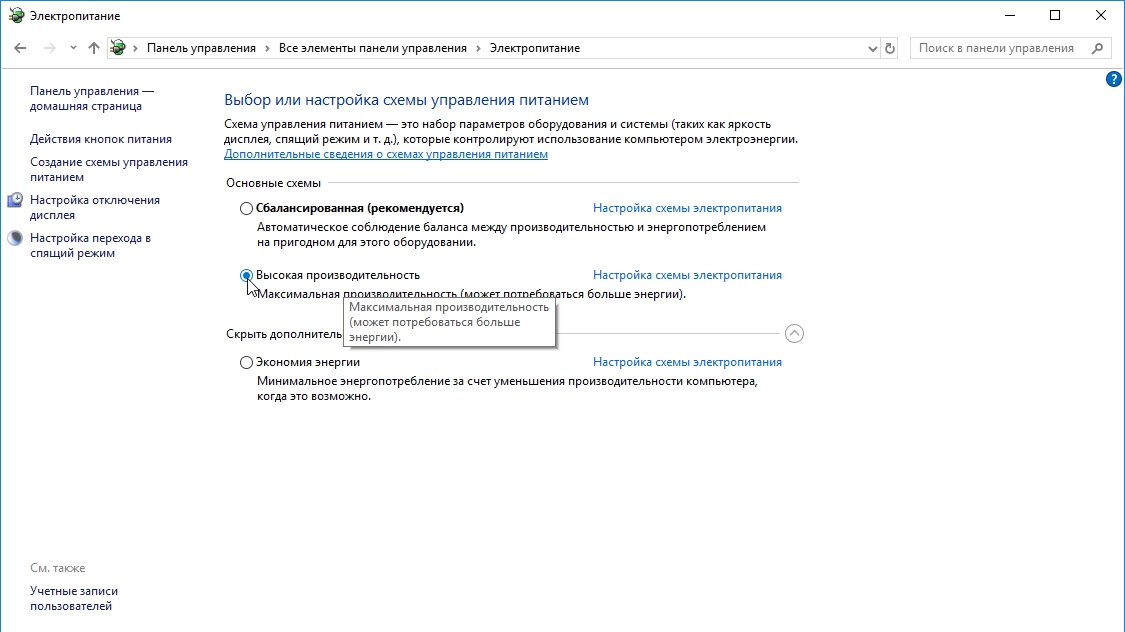Open plan settings for Высокая производительность
Screen dimensions: 1125x632
(687, 275)
